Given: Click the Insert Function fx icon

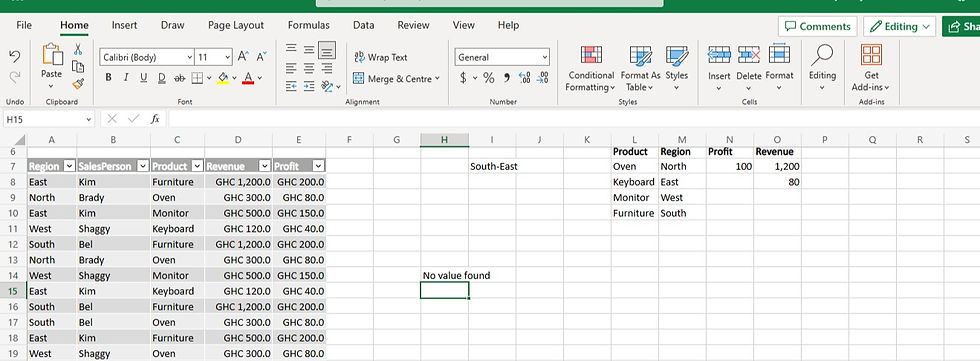Looking at the screenshot, I should tap(155, 119).
